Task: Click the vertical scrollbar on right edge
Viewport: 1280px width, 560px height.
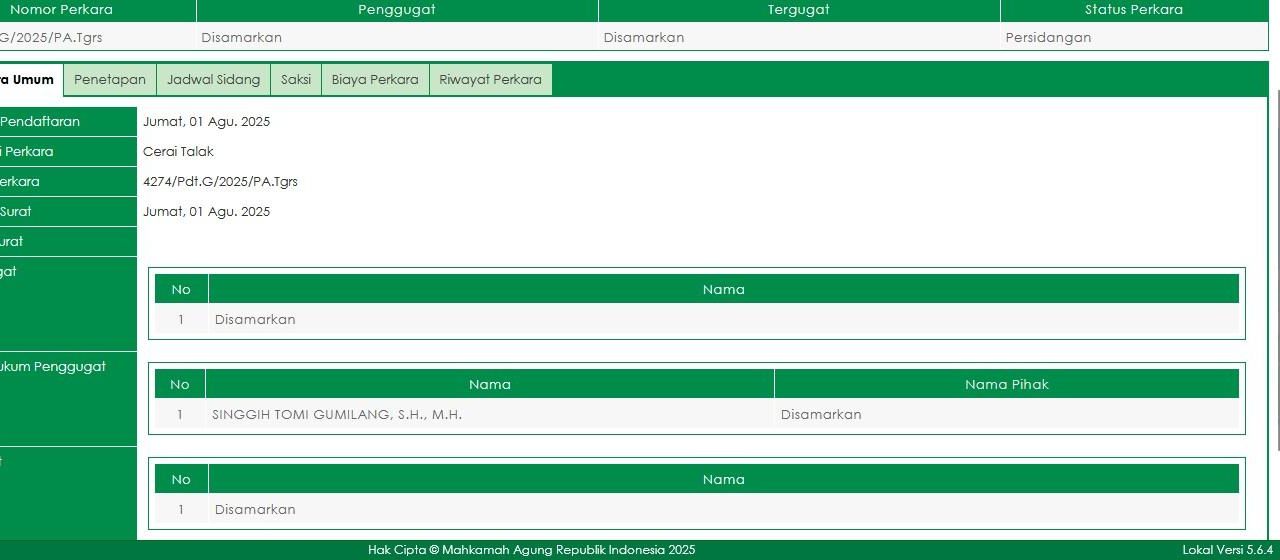Action: click(x=1277, y=300)
